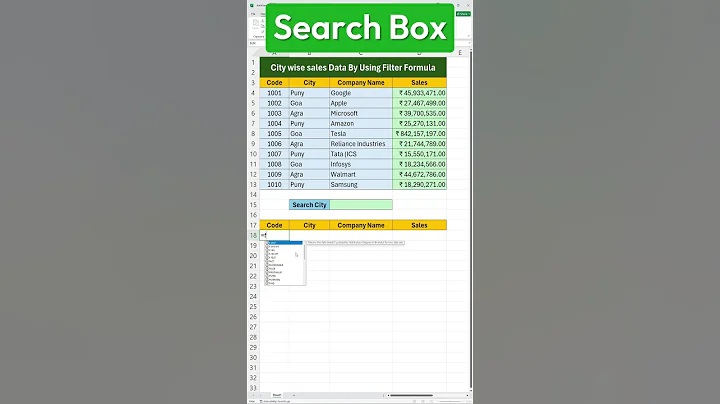Select cell with code 1010
720x404 pixels.
[275, 185]
